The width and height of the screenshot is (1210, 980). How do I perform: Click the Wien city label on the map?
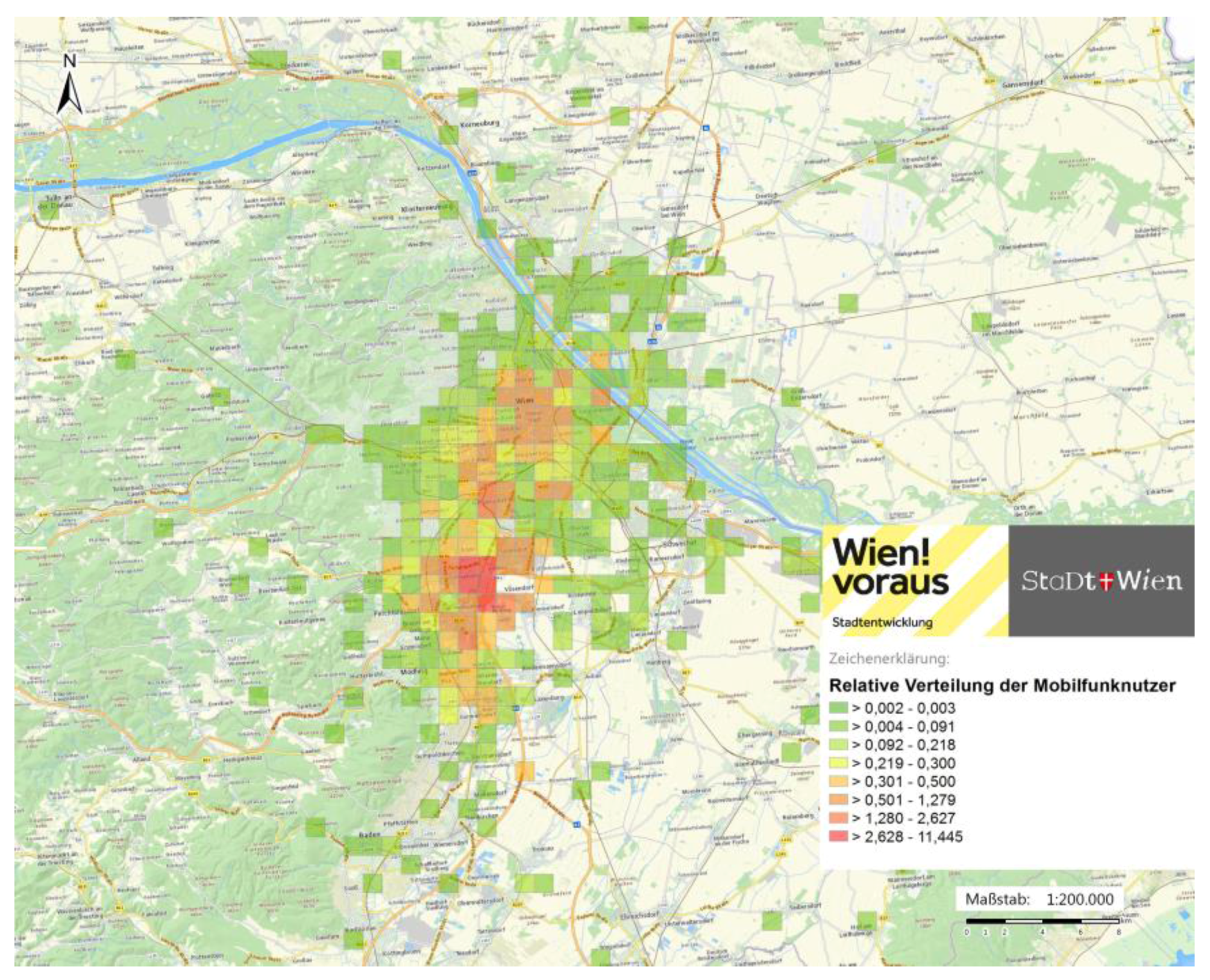coord(524,400)
